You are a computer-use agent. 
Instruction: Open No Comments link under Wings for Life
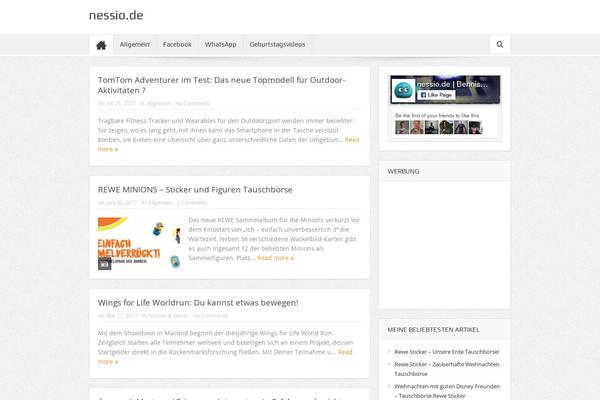[210, 316]
